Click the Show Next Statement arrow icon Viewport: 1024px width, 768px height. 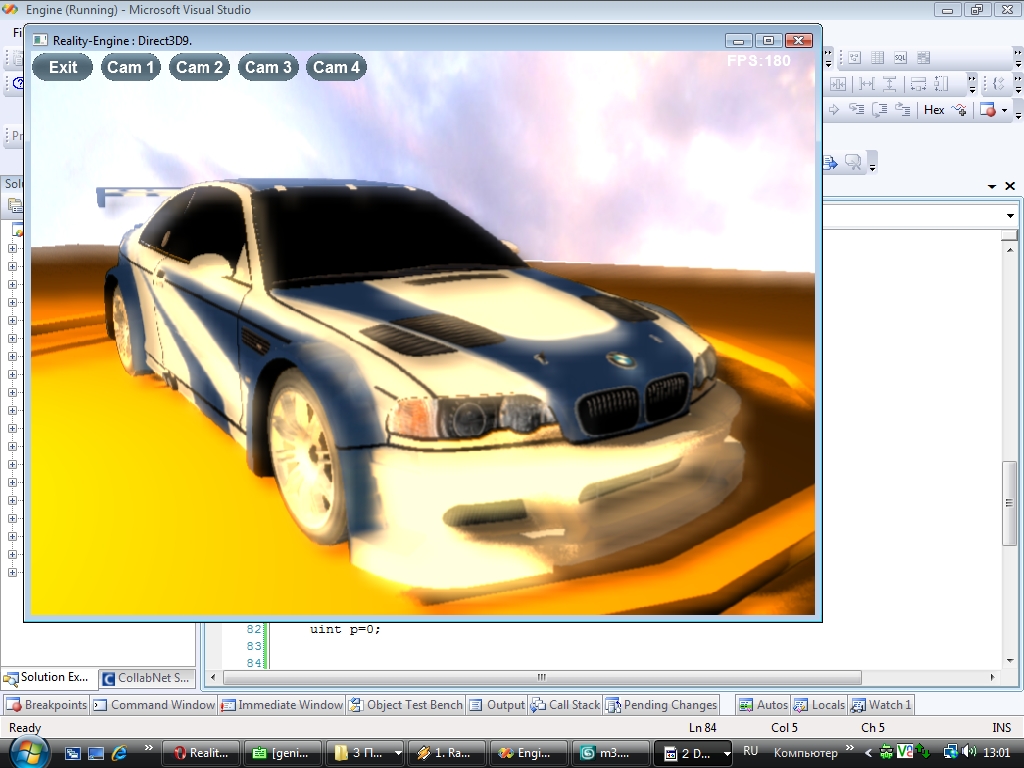833,110
